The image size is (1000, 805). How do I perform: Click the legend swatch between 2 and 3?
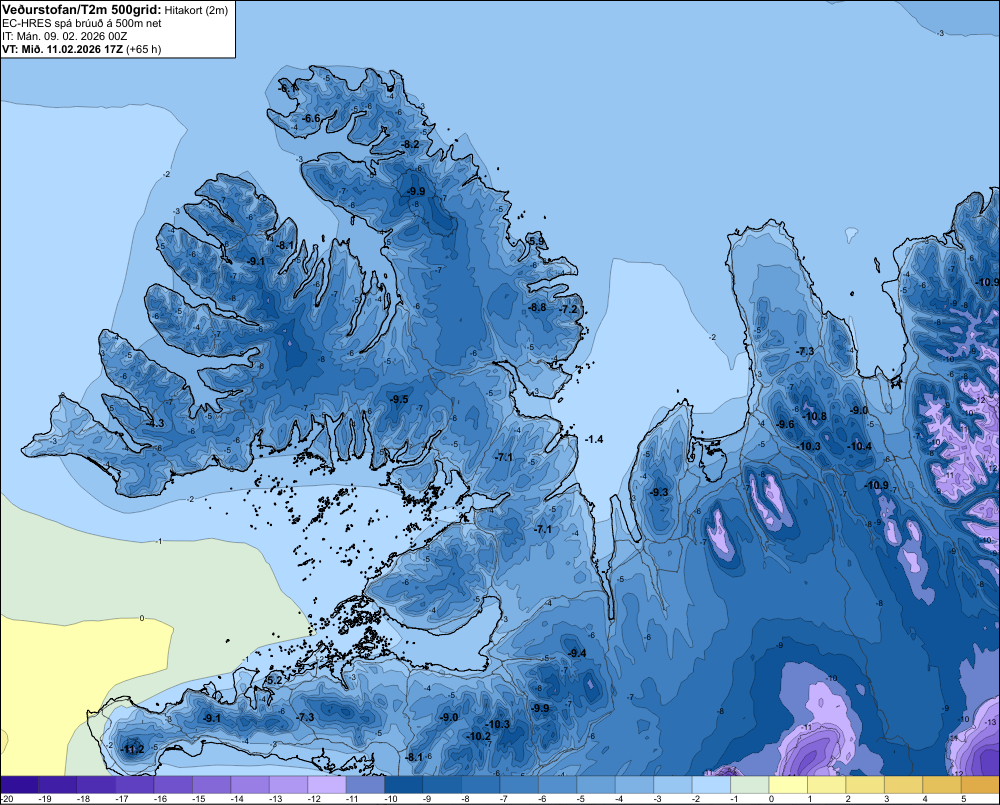[865, 785]
